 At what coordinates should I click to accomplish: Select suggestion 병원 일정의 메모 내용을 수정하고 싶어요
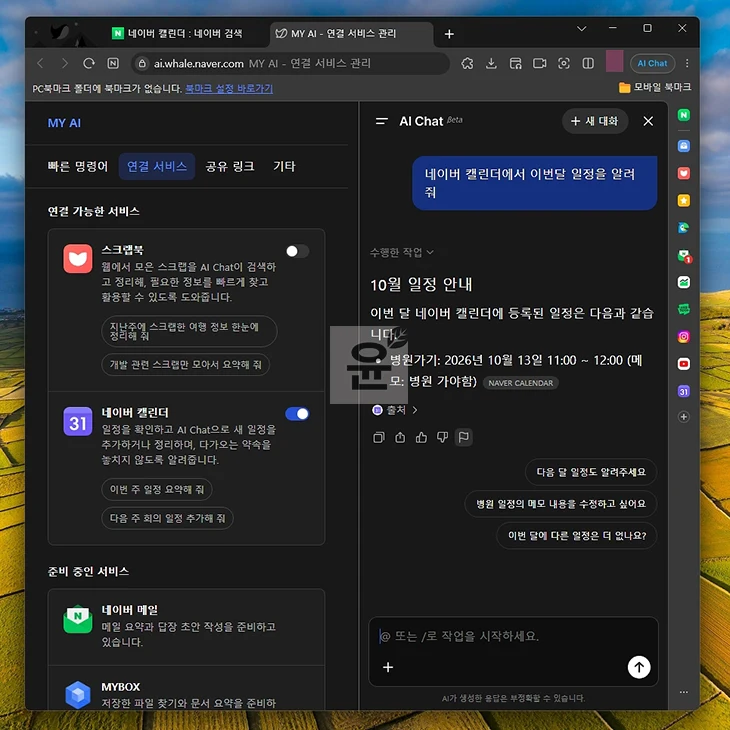click(x=561, y=504)
